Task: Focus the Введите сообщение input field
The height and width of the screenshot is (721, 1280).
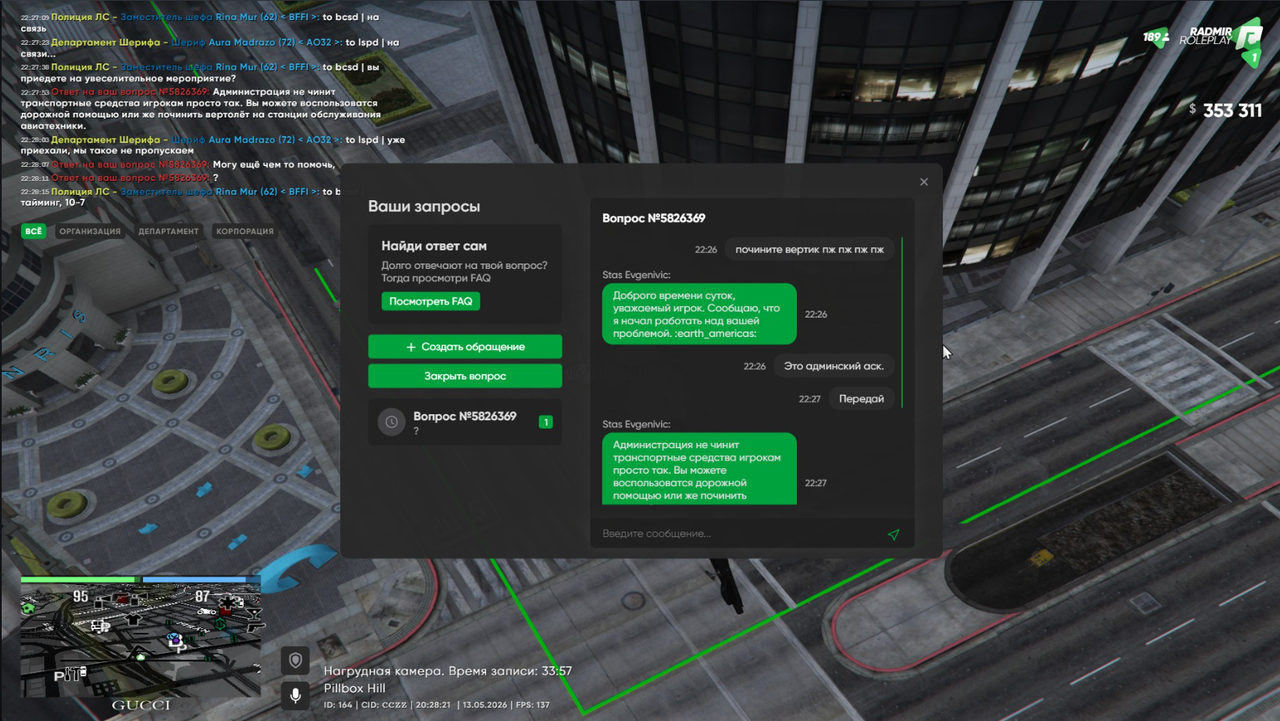Action: point(741,534)
